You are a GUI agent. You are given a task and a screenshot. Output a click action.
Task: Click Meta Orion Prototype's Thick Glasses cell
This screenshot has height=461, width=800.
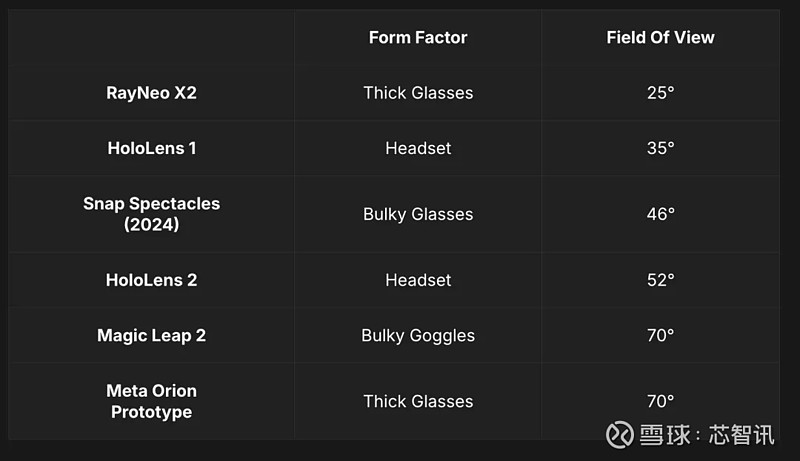(x=418, y=401)
